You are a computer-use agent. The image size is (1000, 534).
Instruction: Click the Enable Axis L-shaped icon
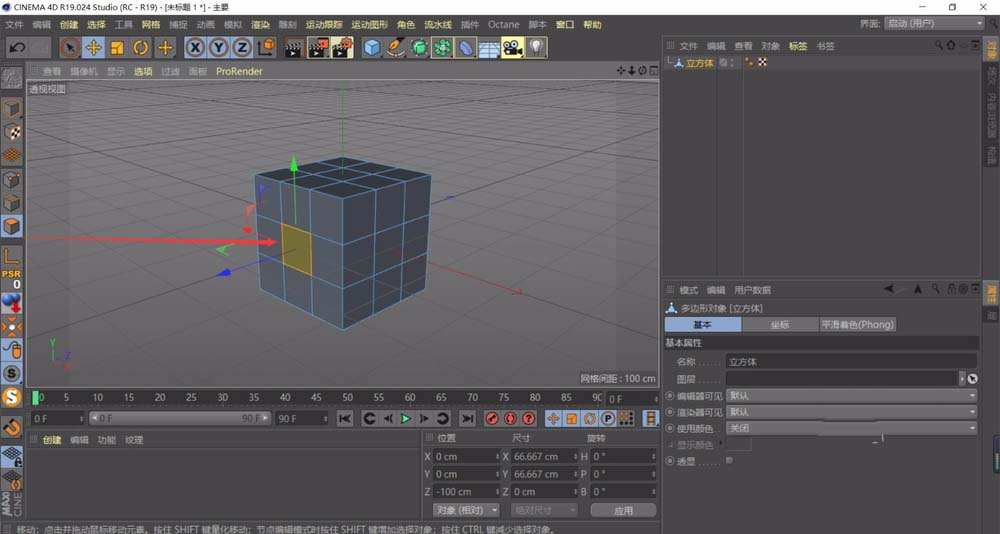[11, 256]
